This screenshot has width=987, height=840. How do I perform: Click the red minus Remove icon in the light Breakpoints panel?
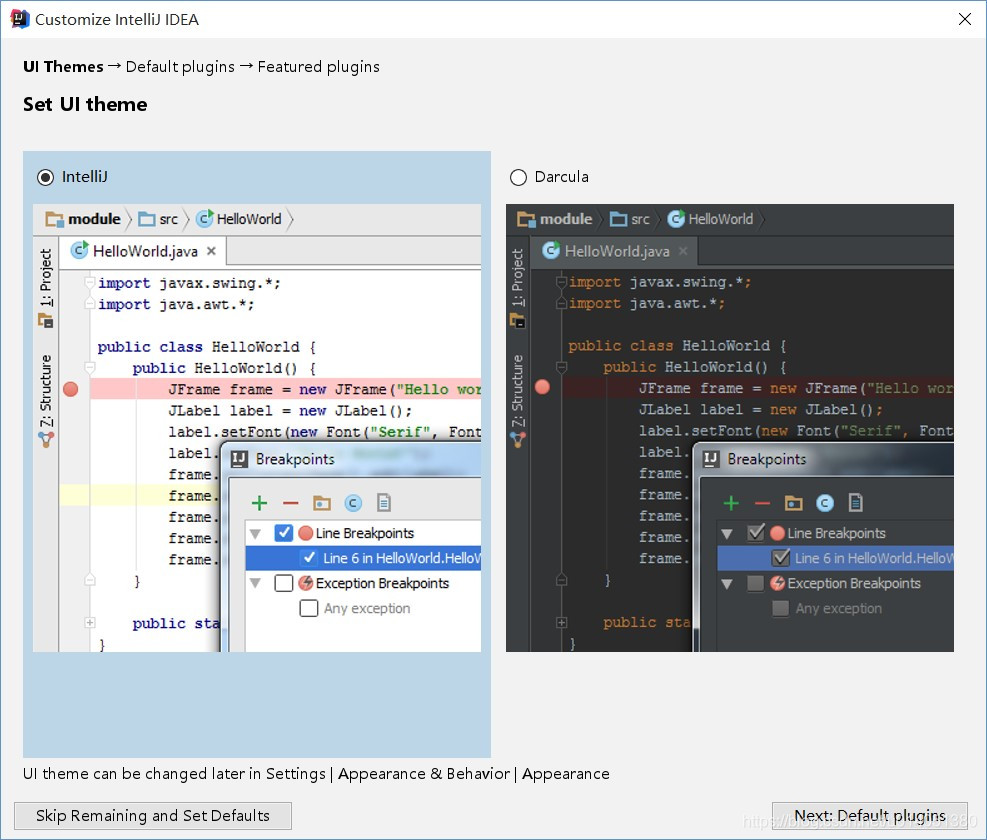click(x=290, y=502)
